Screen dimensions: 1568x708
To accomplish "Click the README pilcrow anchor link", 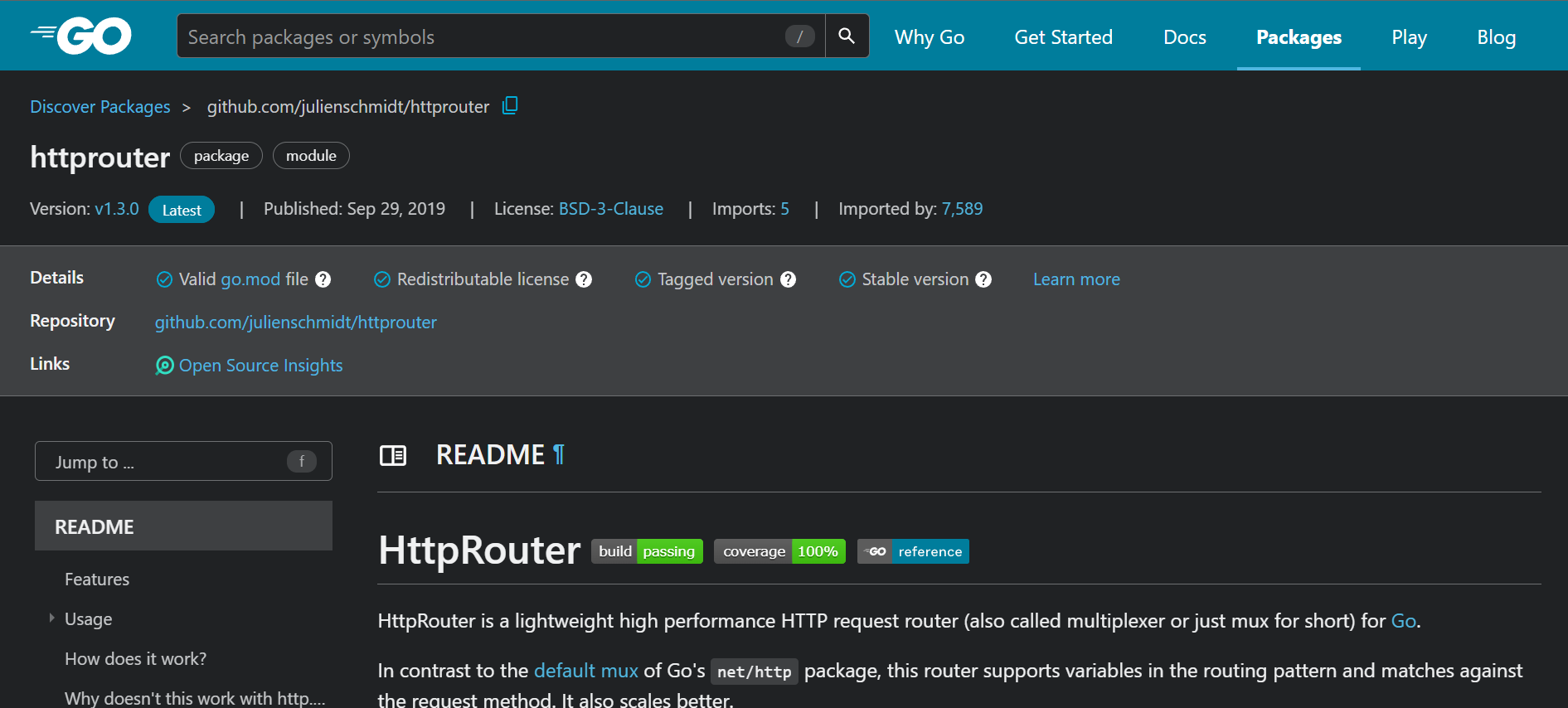I will pos(559,454).
